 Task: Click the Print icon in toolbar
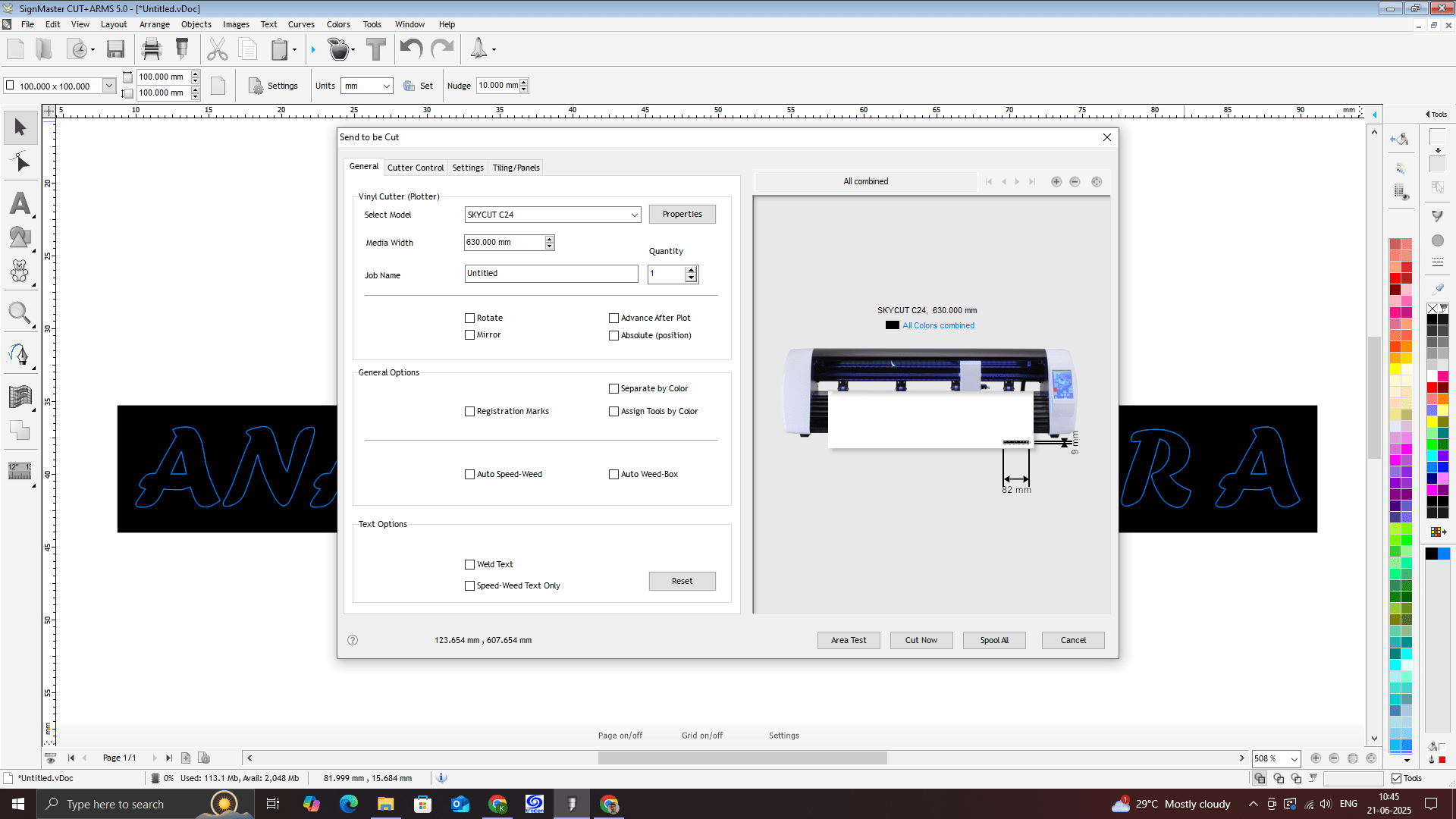[x=152, y=50]
